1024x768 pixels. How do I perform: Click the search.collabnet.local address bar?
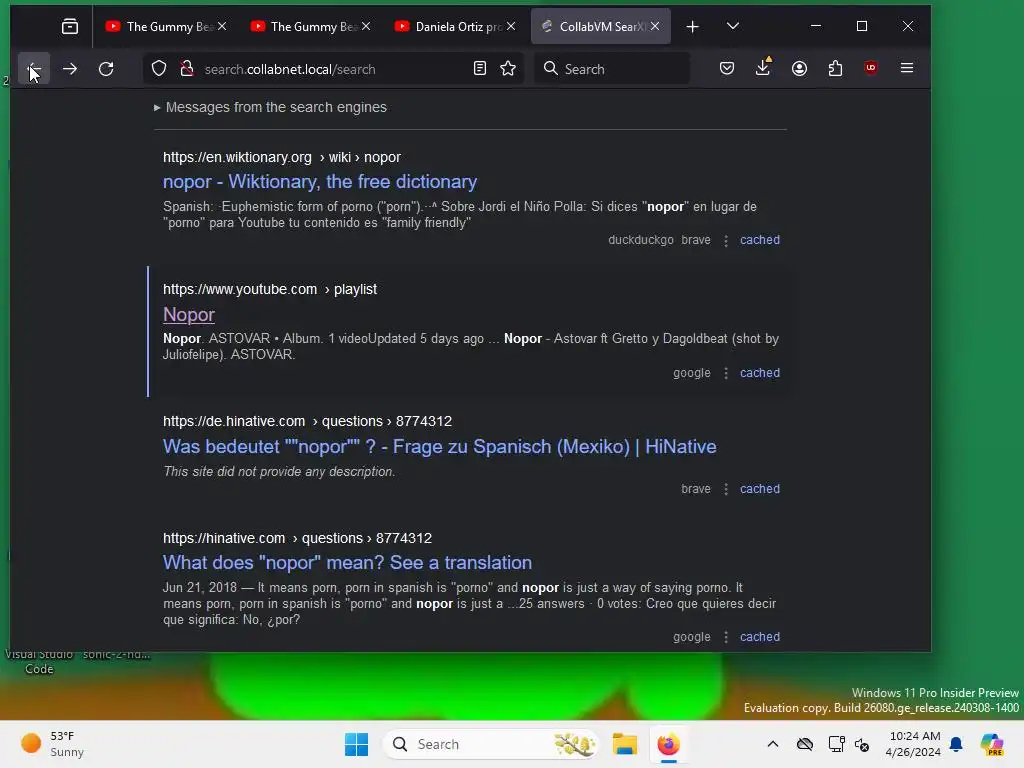tap(333, 69)
